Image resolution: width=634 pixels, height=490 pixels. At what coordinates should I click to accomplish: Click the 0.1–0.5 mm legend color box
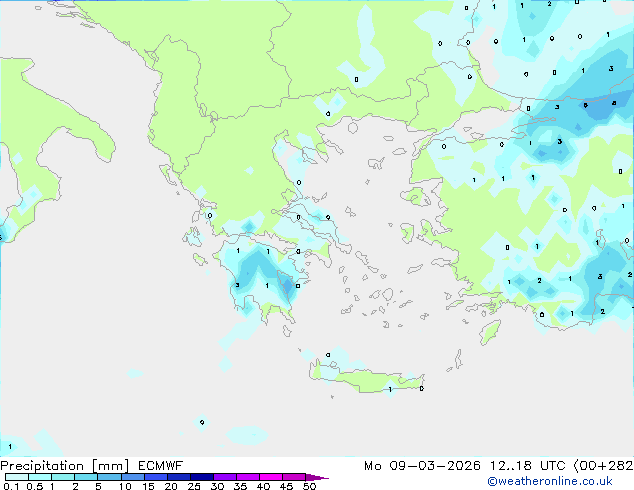point(17,477)
